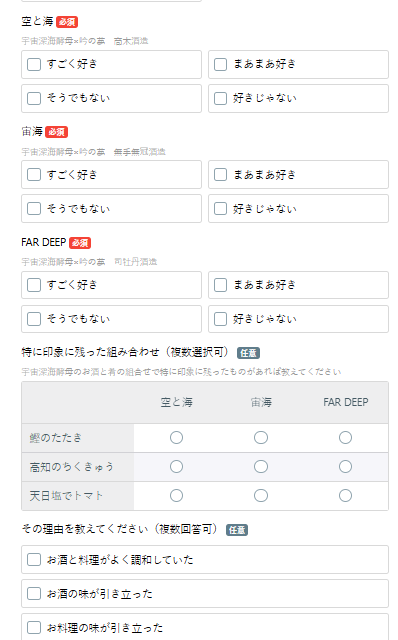The width and height of the screenshot is (398, 640).
Task: Select FAR DEEP radio for 高知のちくきゅう
Action: pos(345,467)
